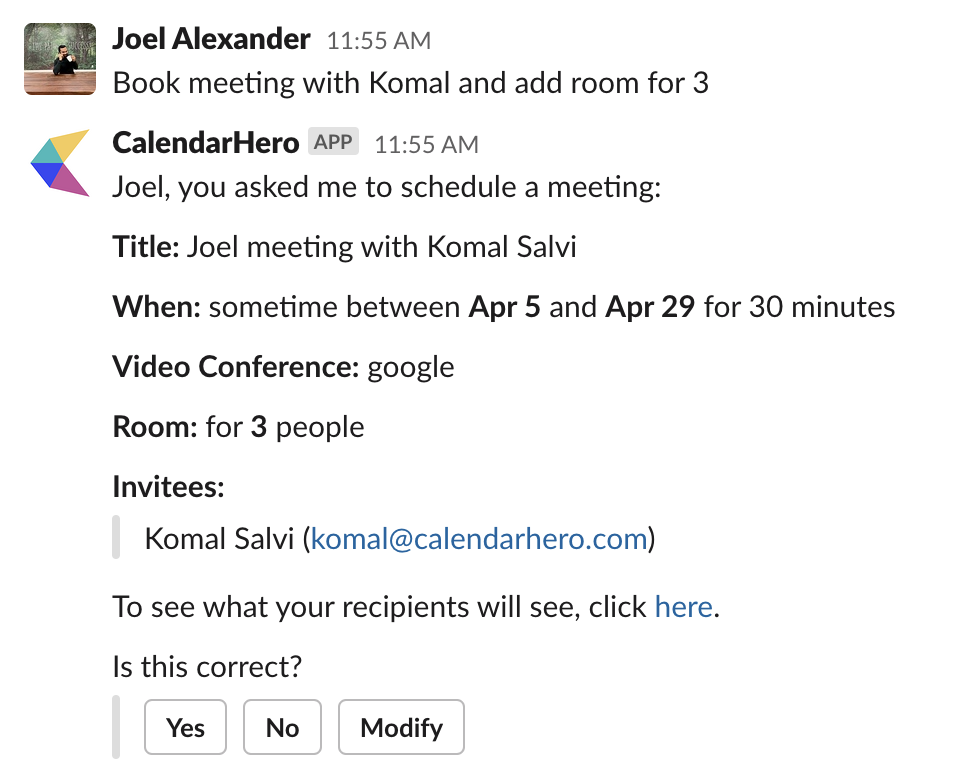The width and height of the screenshot is (978, 766).
Task: Click the Title line of the meeting
Action: click(x=344, y=247)
